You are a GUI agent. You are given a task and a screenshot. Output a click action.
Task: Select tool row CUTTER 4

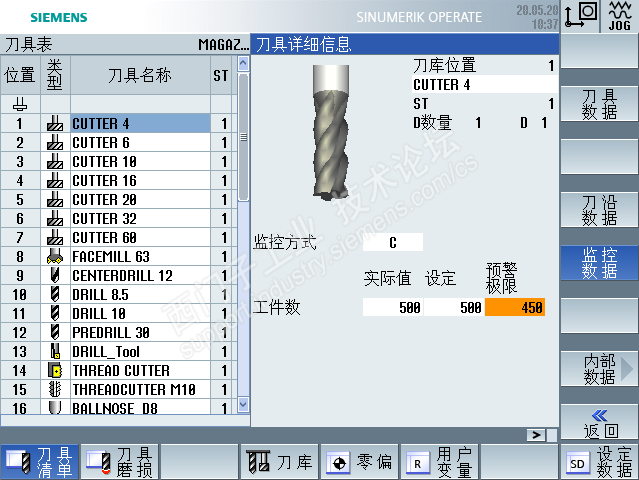point(141,123)
